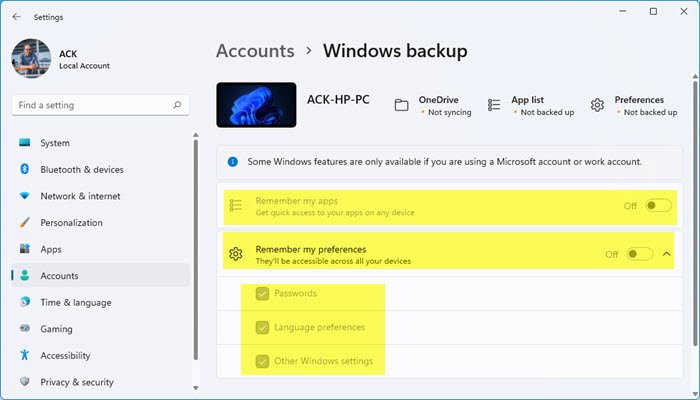700x400 pixels.
Task: Click the Preferences gear icon in header
Action: pos(597,105)
